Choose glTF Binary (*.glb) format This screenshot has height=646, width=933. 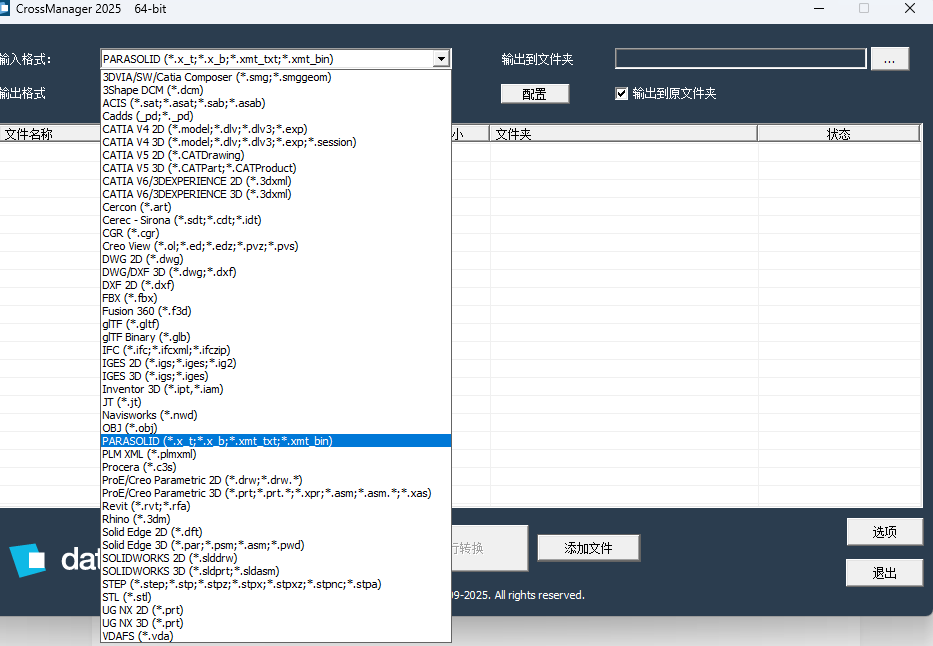point(276,337)
